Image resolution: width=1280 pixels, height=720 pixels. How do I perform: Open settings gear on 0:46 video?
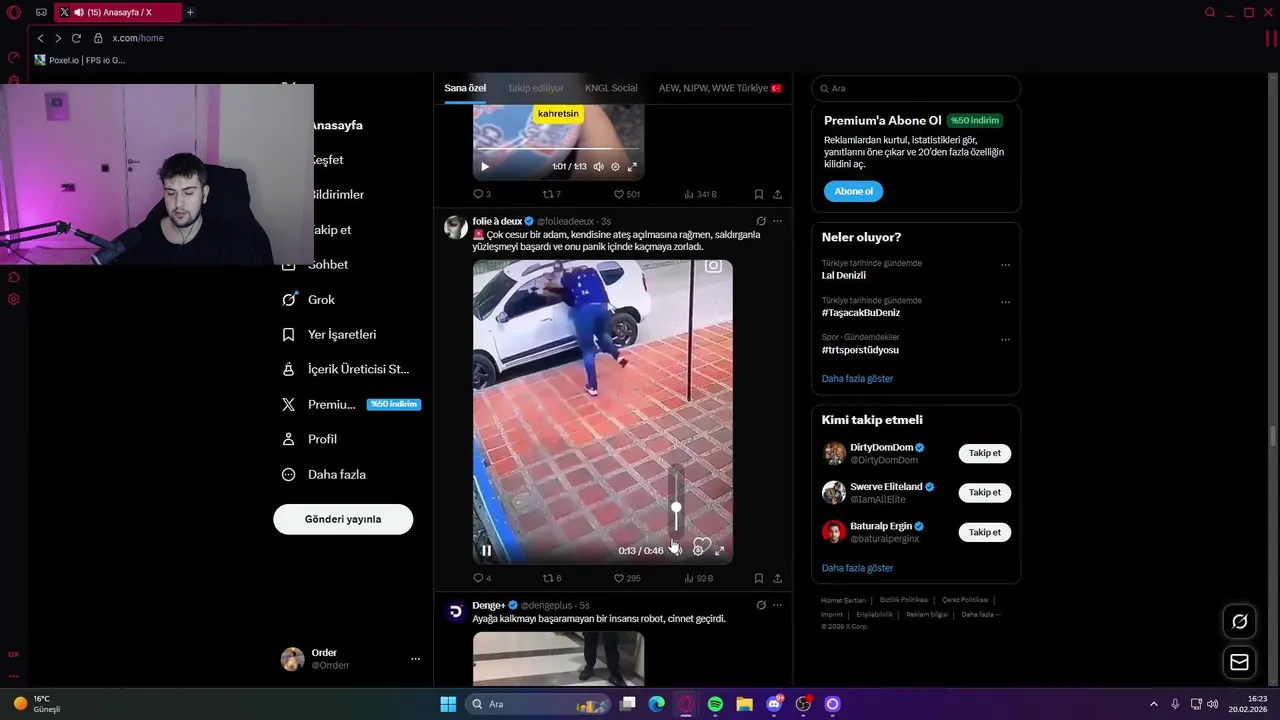pyautogui.click(x=698, y=550)
